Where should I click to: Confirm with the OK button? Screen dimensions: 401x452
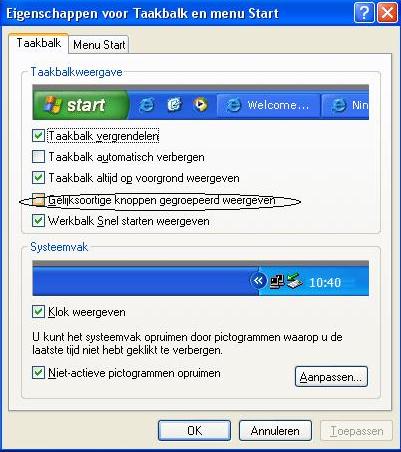click(x=194, y=431)
